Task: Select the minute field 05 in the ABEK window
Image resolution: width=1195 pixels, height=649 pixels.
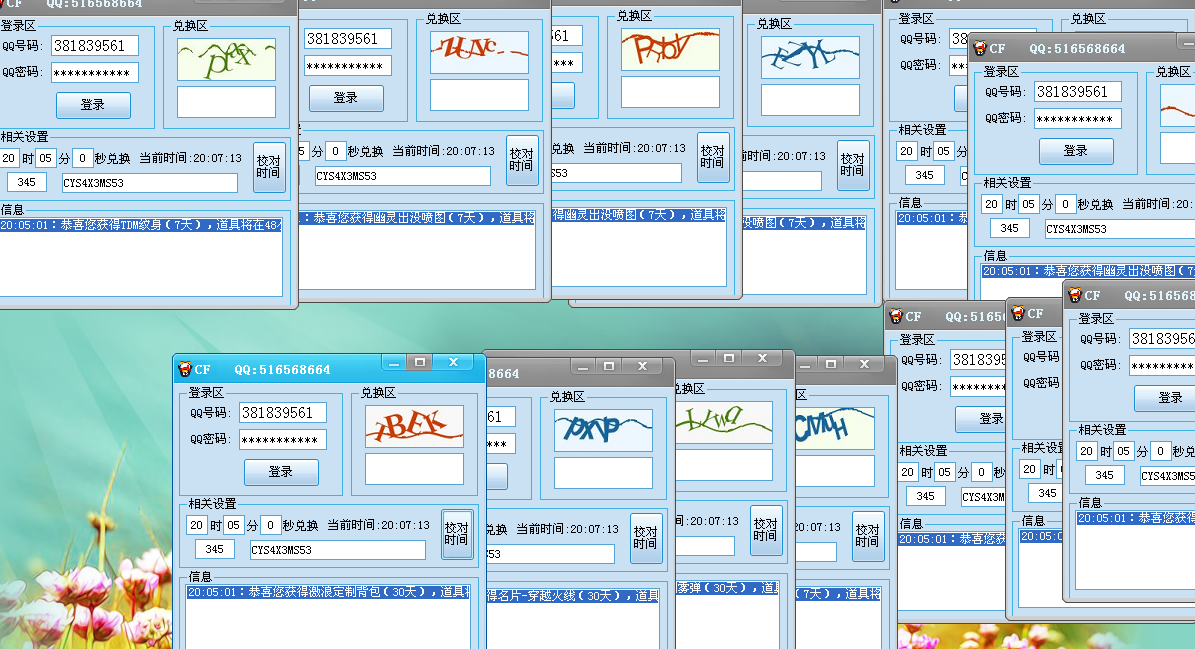Action: (x=233, y=525)
